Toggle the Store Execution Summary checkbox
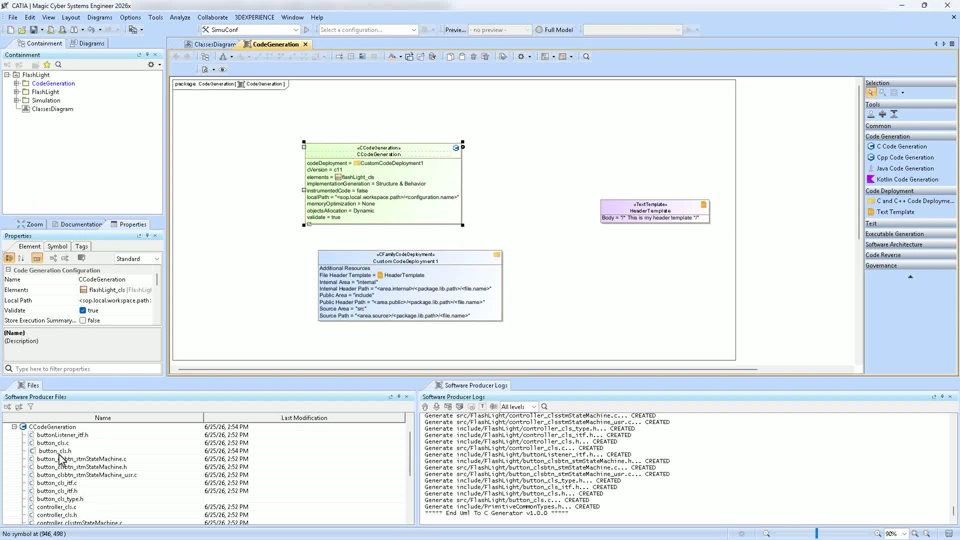The width and height of the screenshot is (960, 540). (x=83, y=321)
